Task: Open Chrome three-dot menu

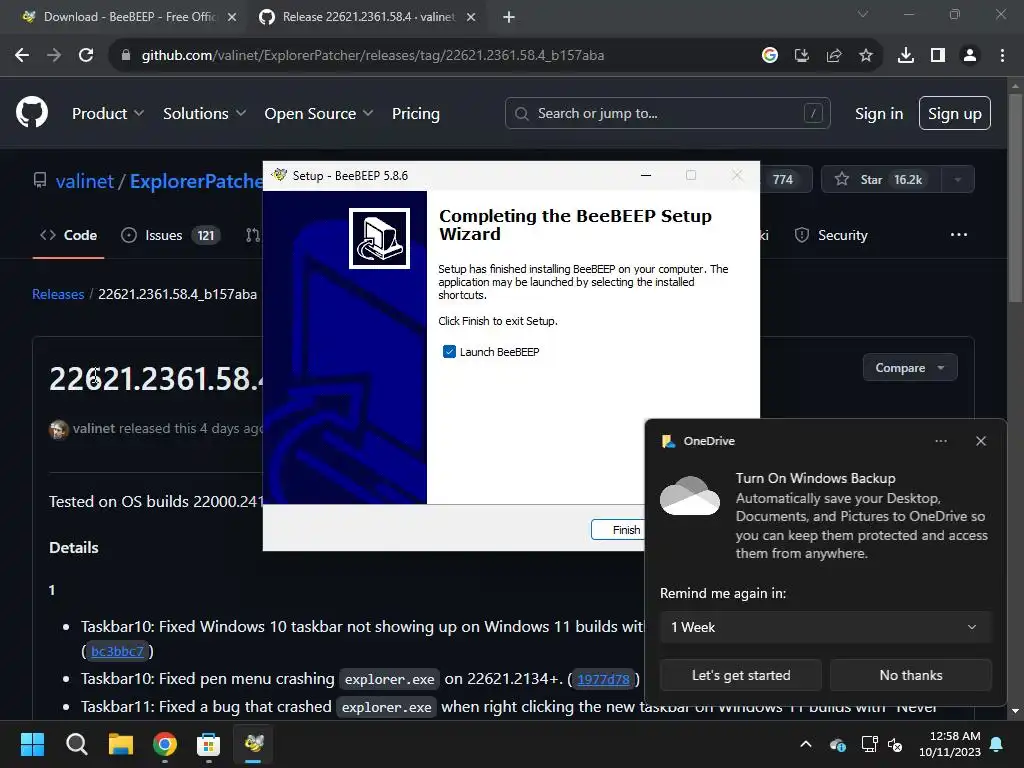Action: [x=1002, y=56]
